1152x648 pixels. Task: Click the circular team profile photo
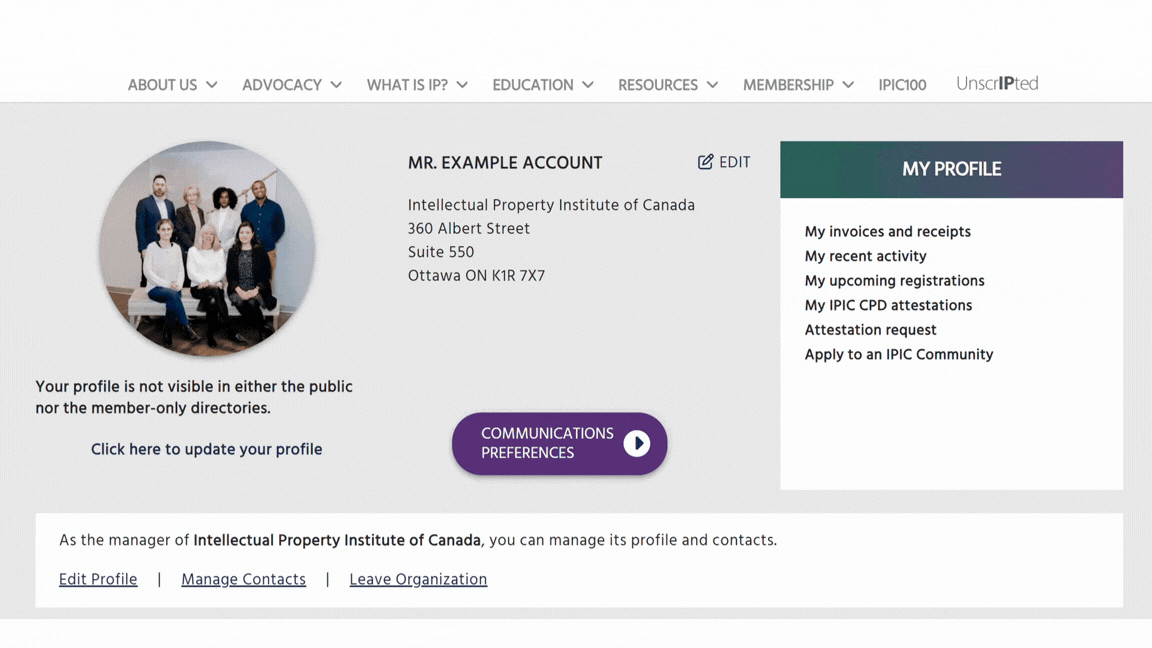click(207, 249)
